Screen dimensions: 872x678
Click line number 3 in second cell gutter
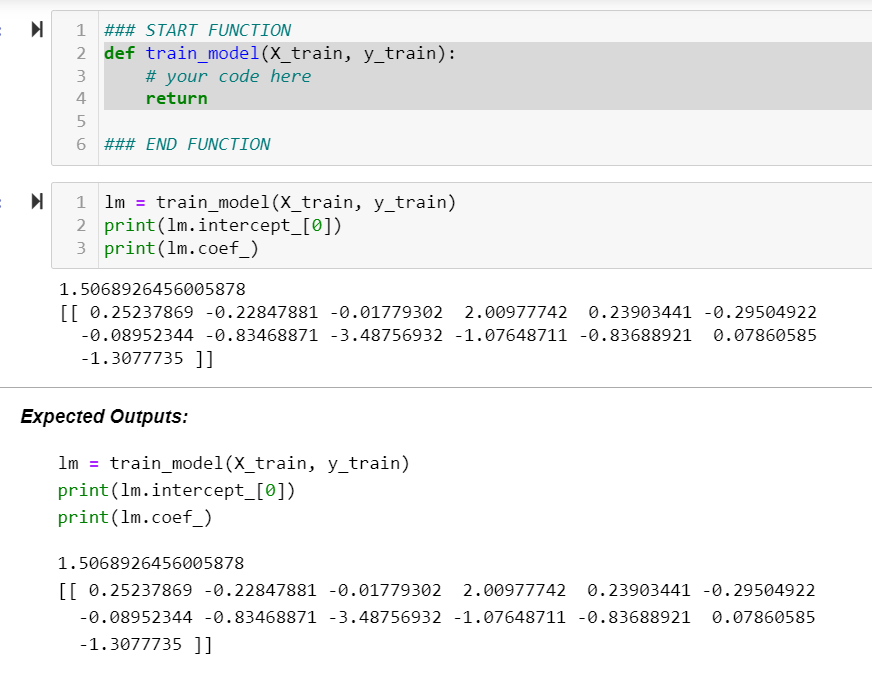pyautogui.click(x=81, y=248)
